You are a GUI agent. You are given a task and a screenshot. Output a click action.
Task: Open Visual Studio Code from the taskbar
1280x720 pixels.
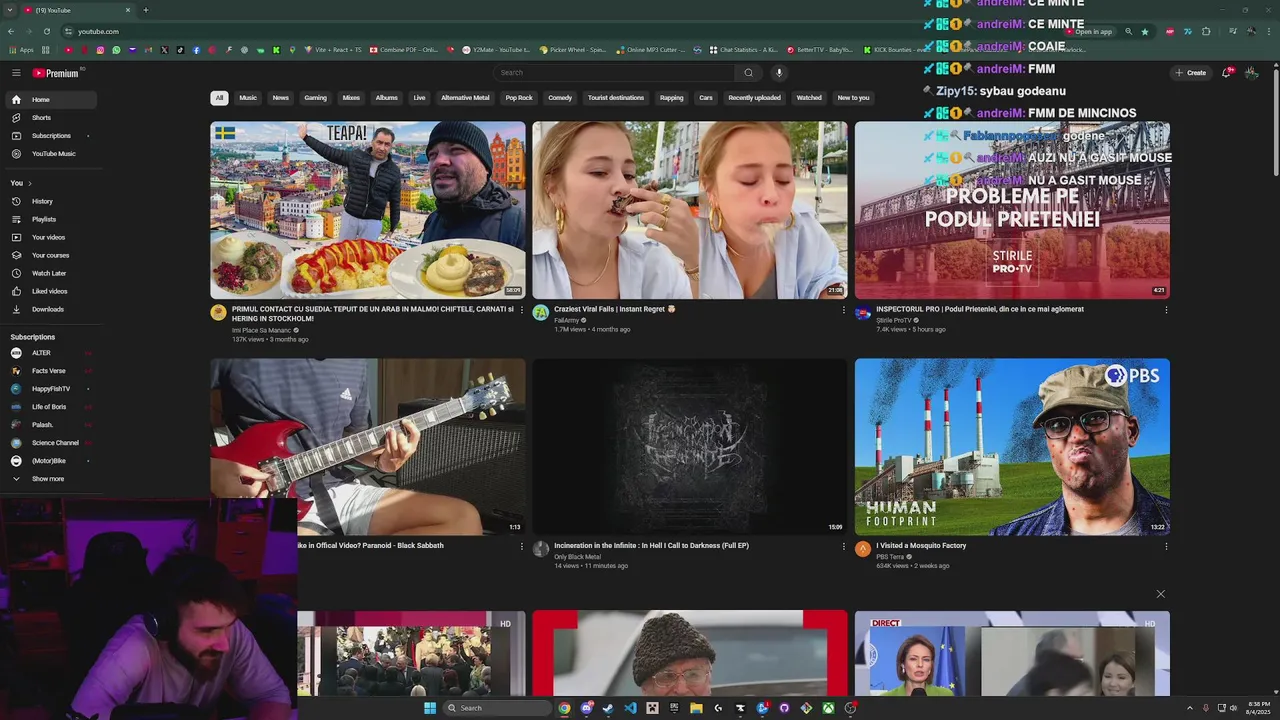point(630,708)
